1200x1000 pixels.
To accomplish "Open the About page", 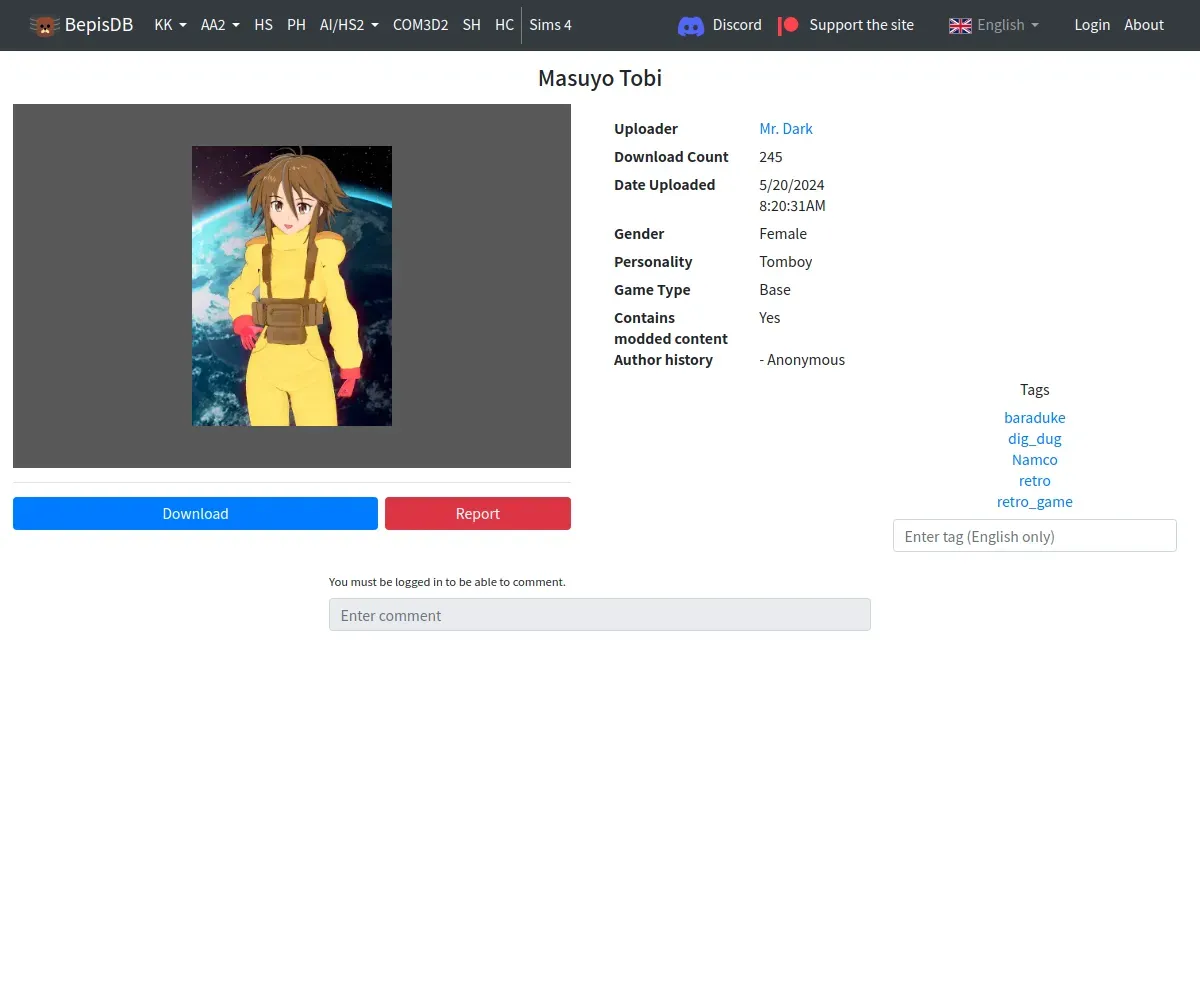I will pyautogui.click(x=1144, y=25).
